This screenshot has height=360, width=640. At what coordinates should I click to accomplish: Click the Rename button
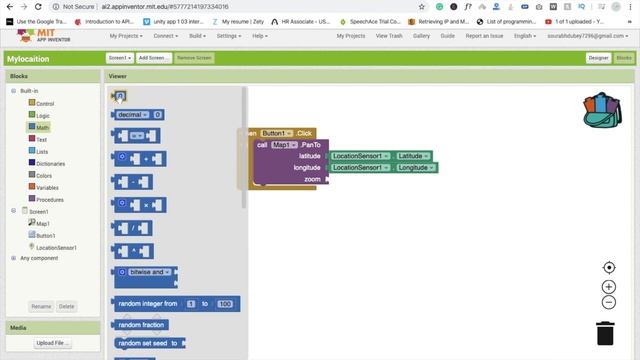tap(41, 306)
